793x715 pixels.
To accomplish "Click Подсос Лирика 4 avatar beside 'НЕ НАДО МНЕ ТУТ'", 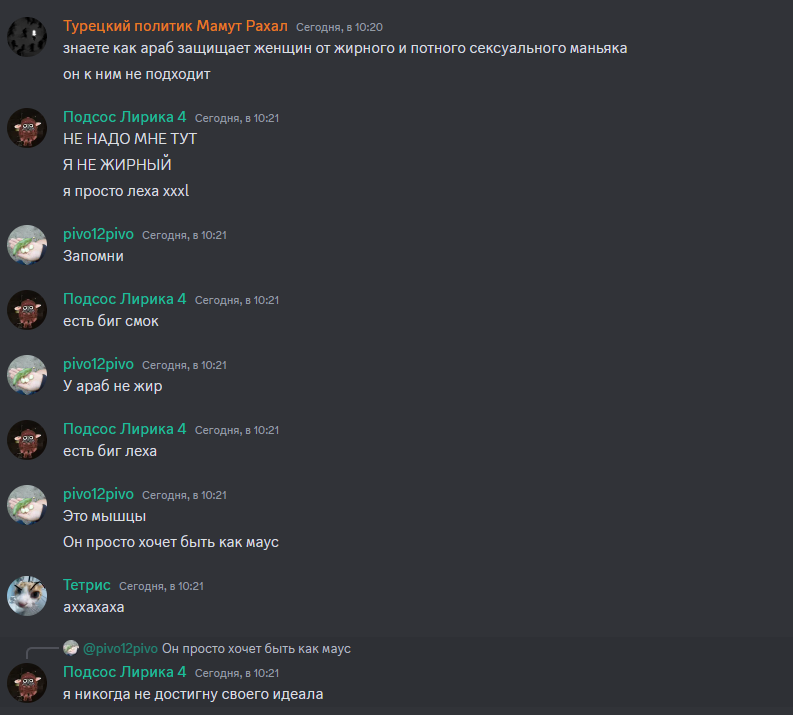I will [27, 127].
